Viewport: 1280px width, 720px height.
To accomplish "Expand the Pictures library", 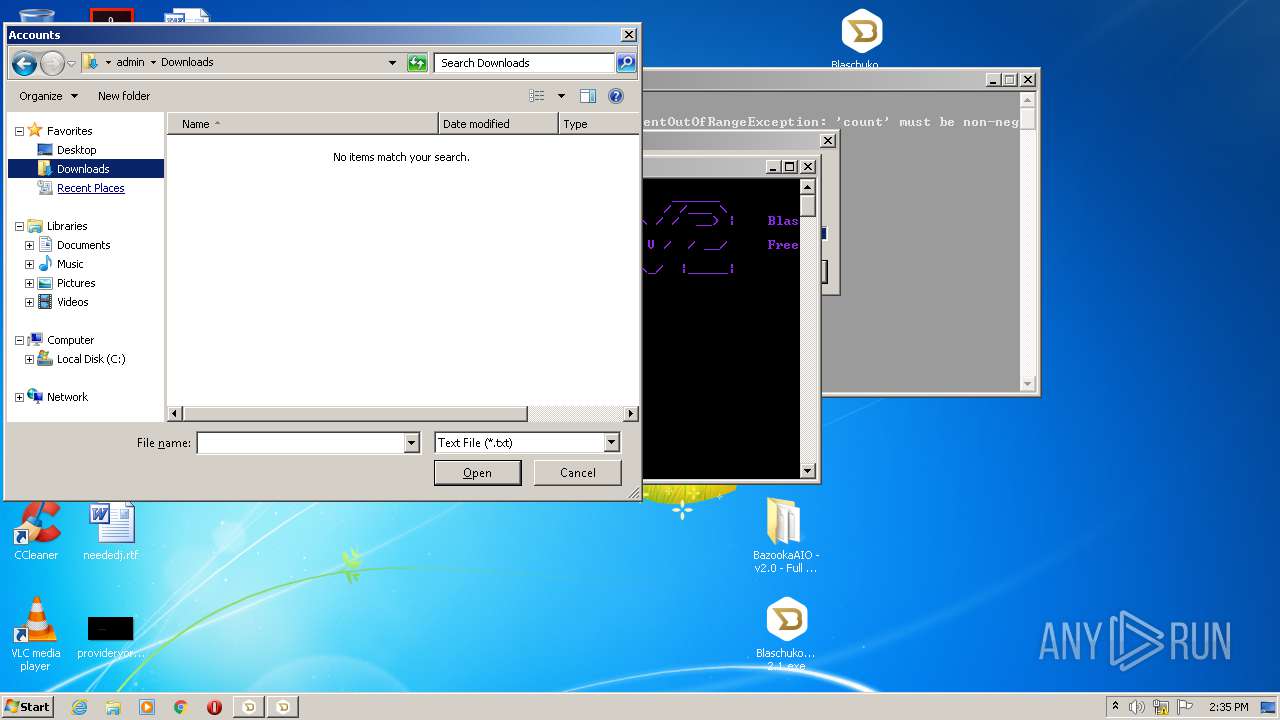I will click(29, 283).
